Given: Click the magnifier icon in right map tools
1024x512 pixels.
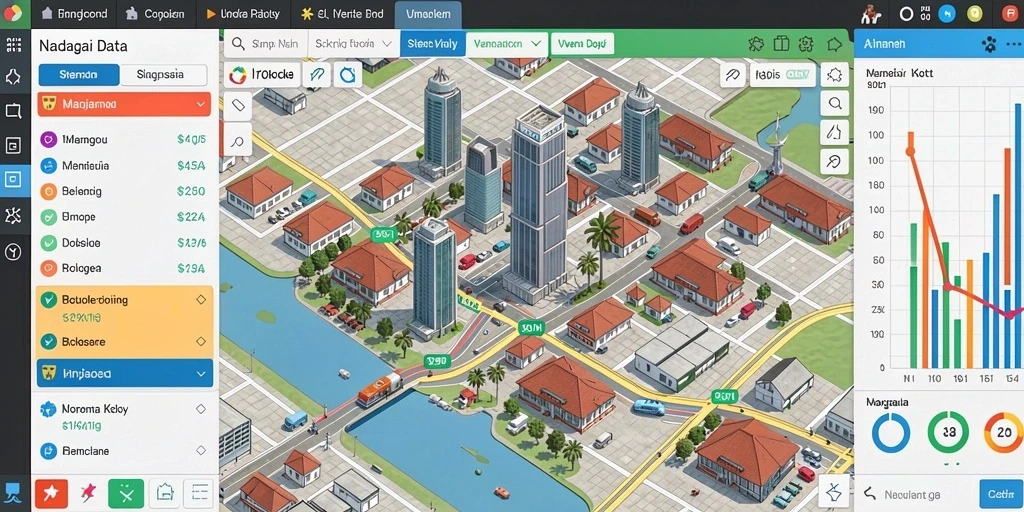Looking at the screenshot, I should pos(834,103).
